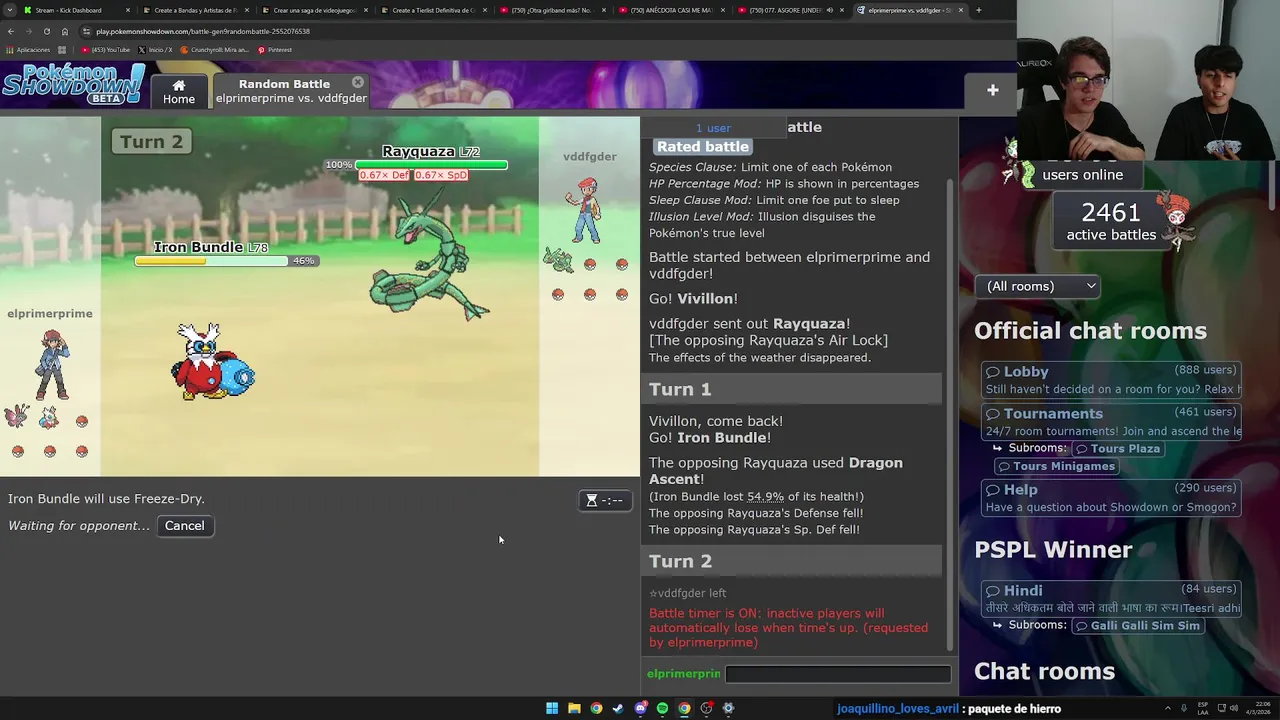Open Discord from the taskbar
Screen dimensions: 1280x720
pyautogui.click(x=640, y=708)
